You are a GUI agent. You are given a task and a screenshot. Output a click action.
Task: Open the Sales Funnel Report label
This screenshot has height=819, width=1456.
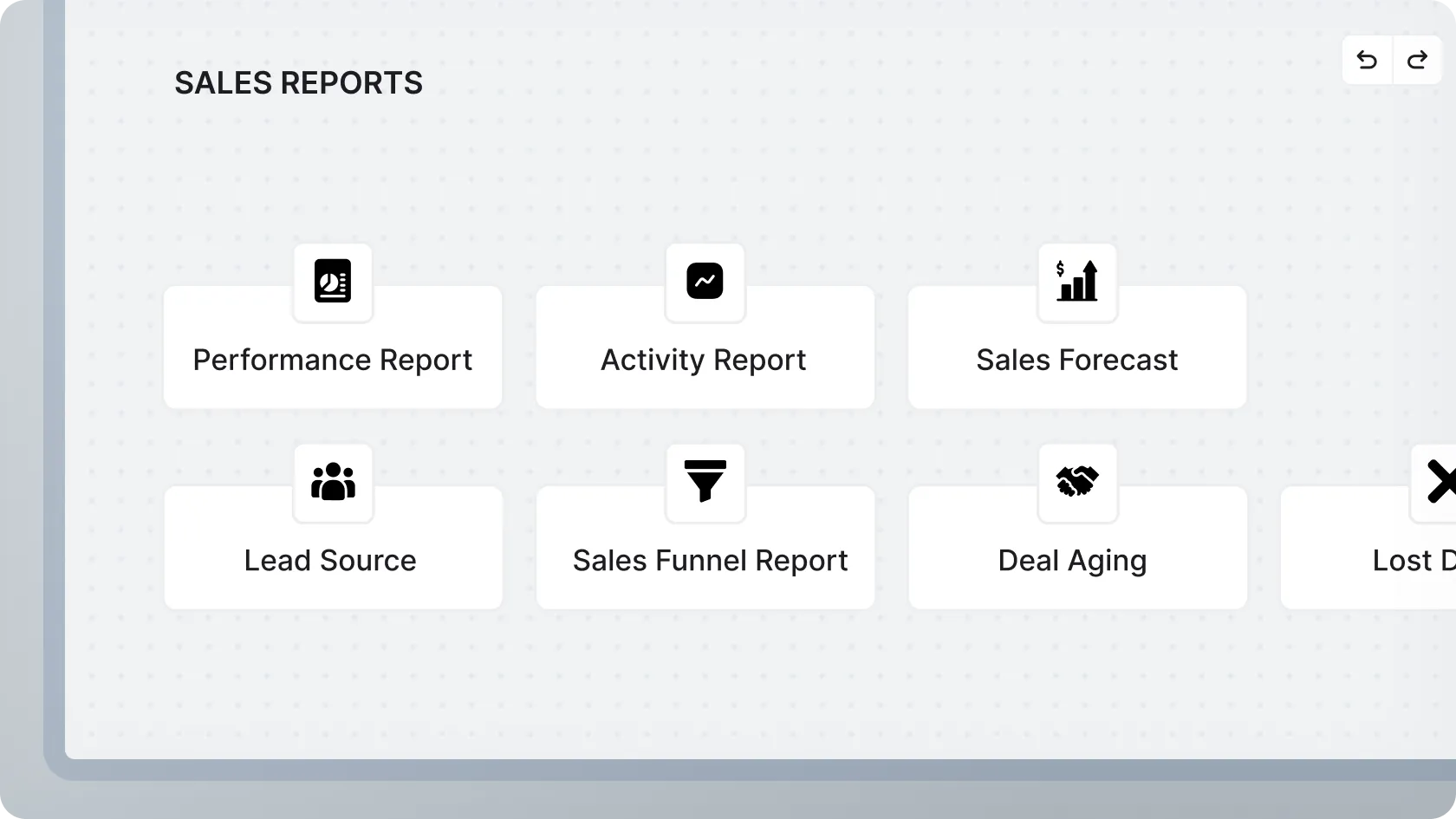click(x=710, y=561)
